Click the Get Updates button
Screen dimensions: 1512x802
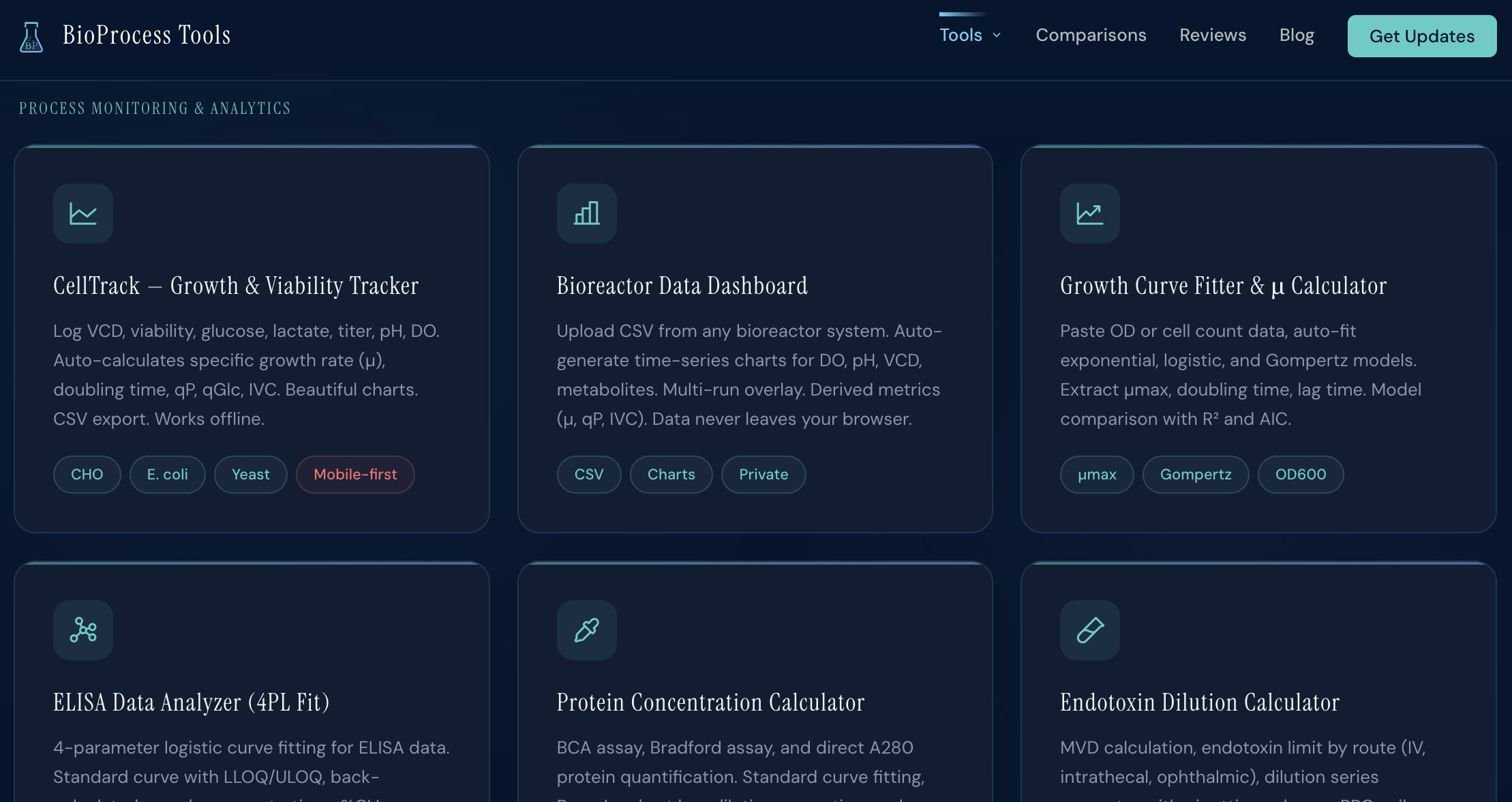coord(1421,36)
